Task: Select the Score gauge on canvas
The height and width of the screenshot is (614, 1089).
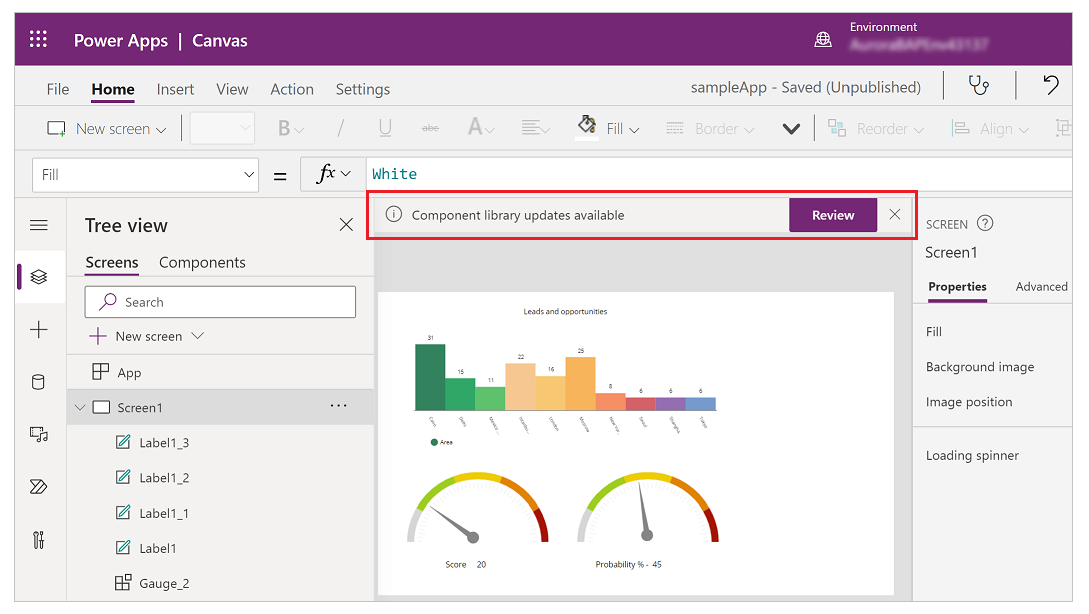Action: coord(478,508)
